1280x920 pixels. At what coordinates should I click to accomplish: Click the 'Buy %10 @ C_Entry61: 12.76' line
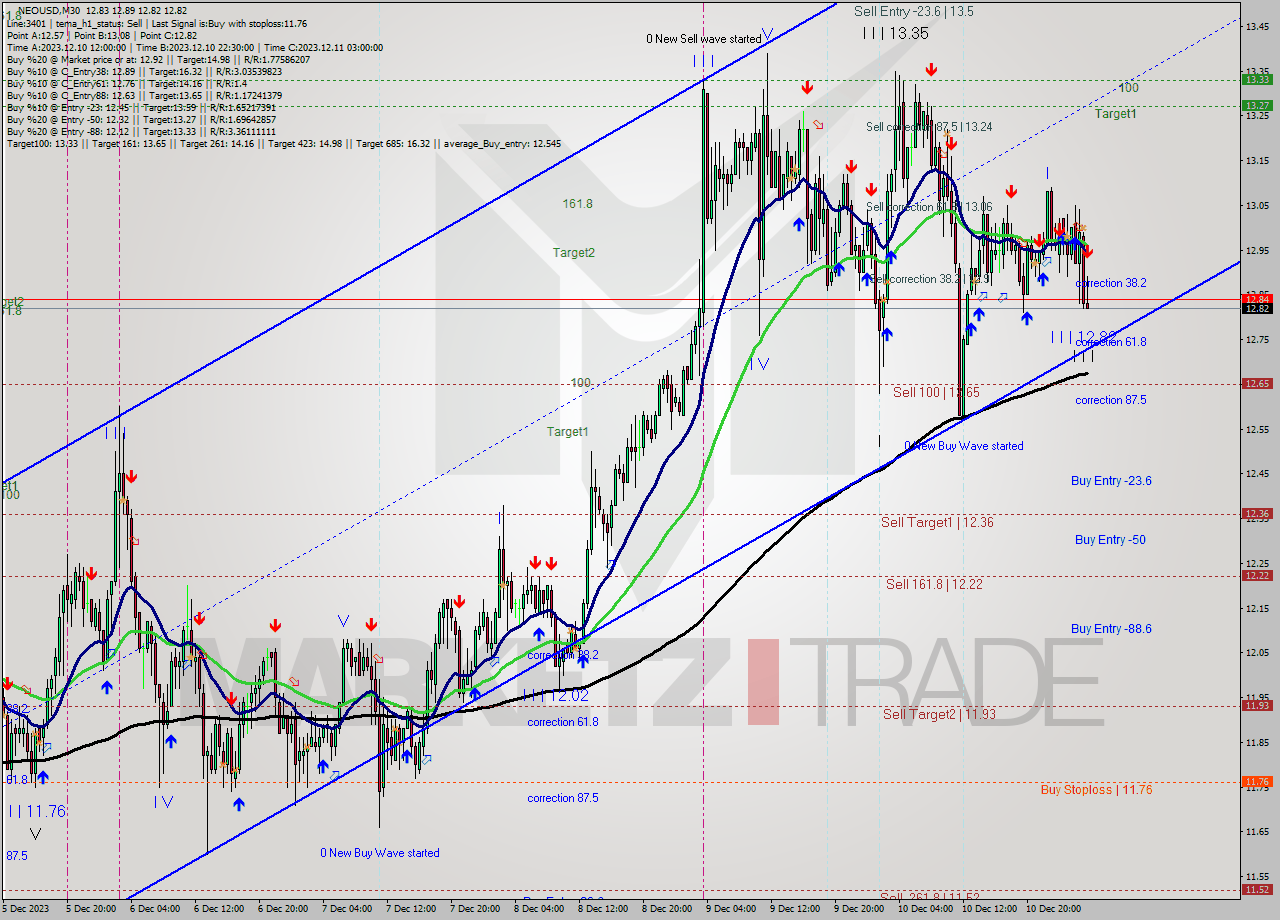click(x=126, y=83)
